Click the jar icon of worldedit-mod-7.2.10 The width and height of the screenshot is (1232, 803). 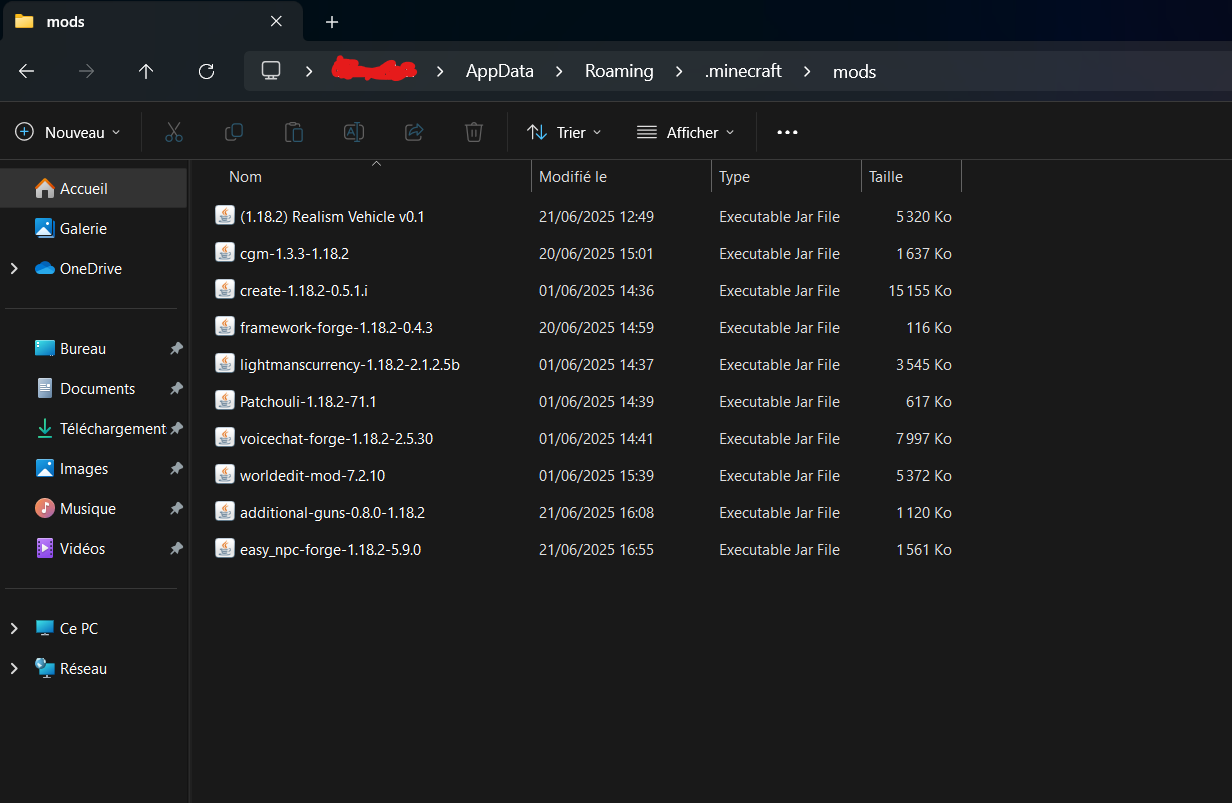[225, 475]
